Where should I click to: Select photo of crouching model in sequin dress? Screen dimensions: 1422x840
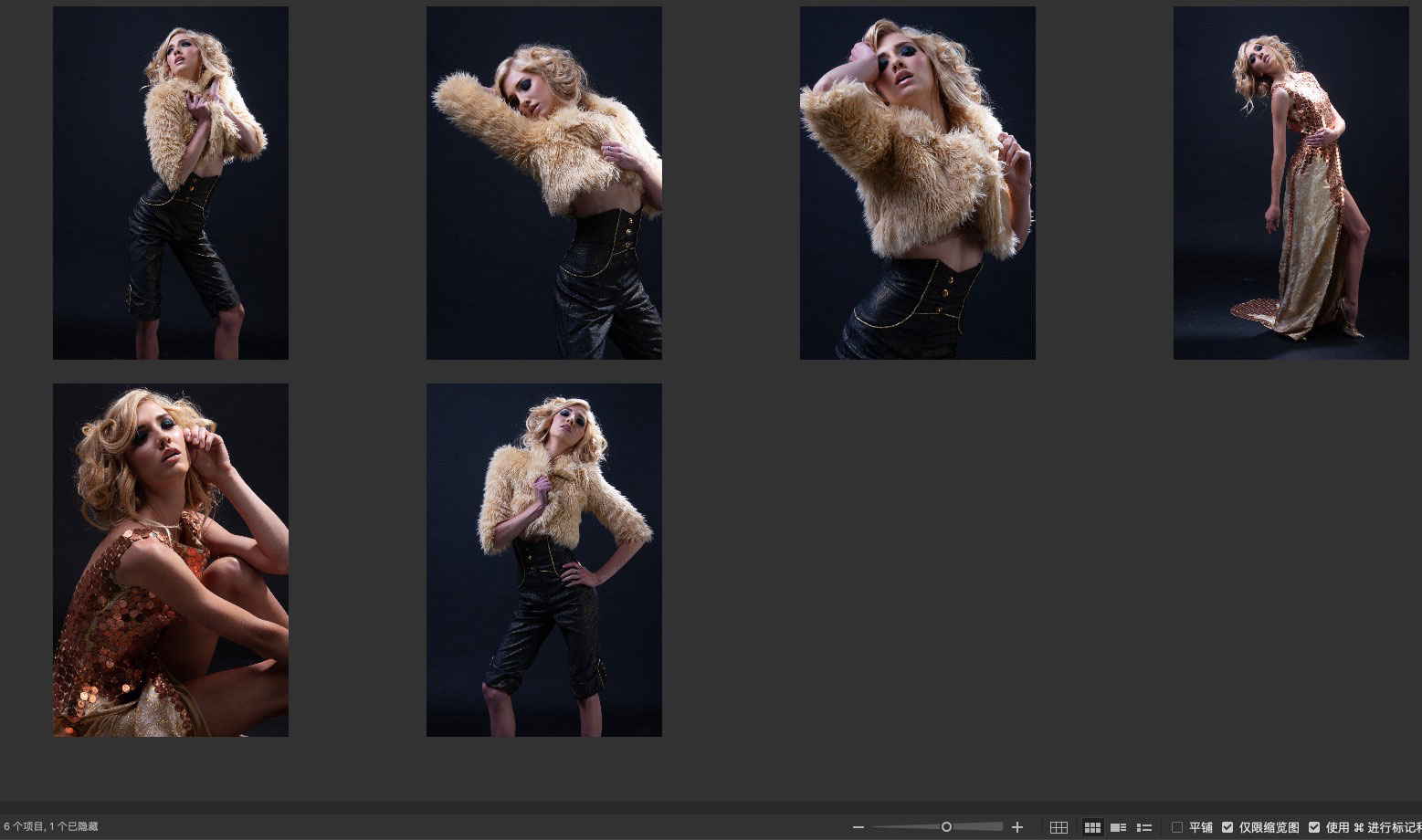[171, 560]
